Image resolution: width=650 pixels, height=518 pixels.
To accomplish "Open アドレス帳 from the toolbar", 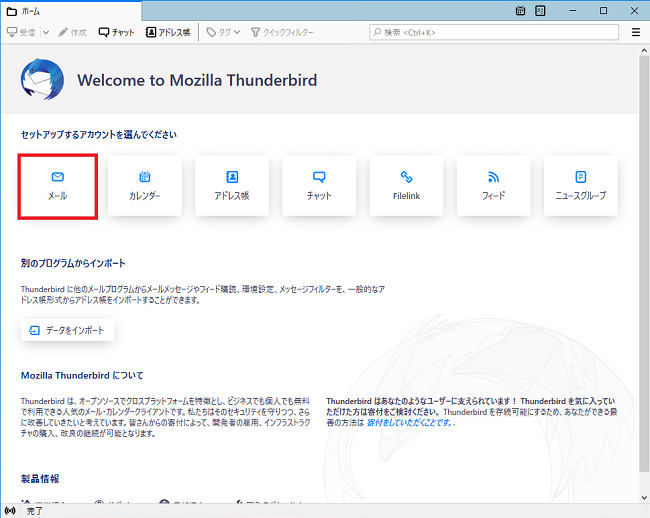I will coord(168,32).
